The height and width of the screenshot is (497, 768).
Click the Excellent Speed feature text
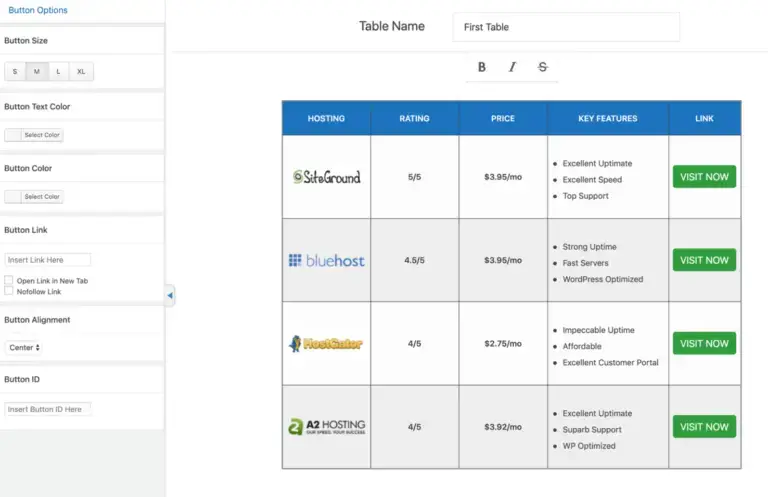coord(592,180)
